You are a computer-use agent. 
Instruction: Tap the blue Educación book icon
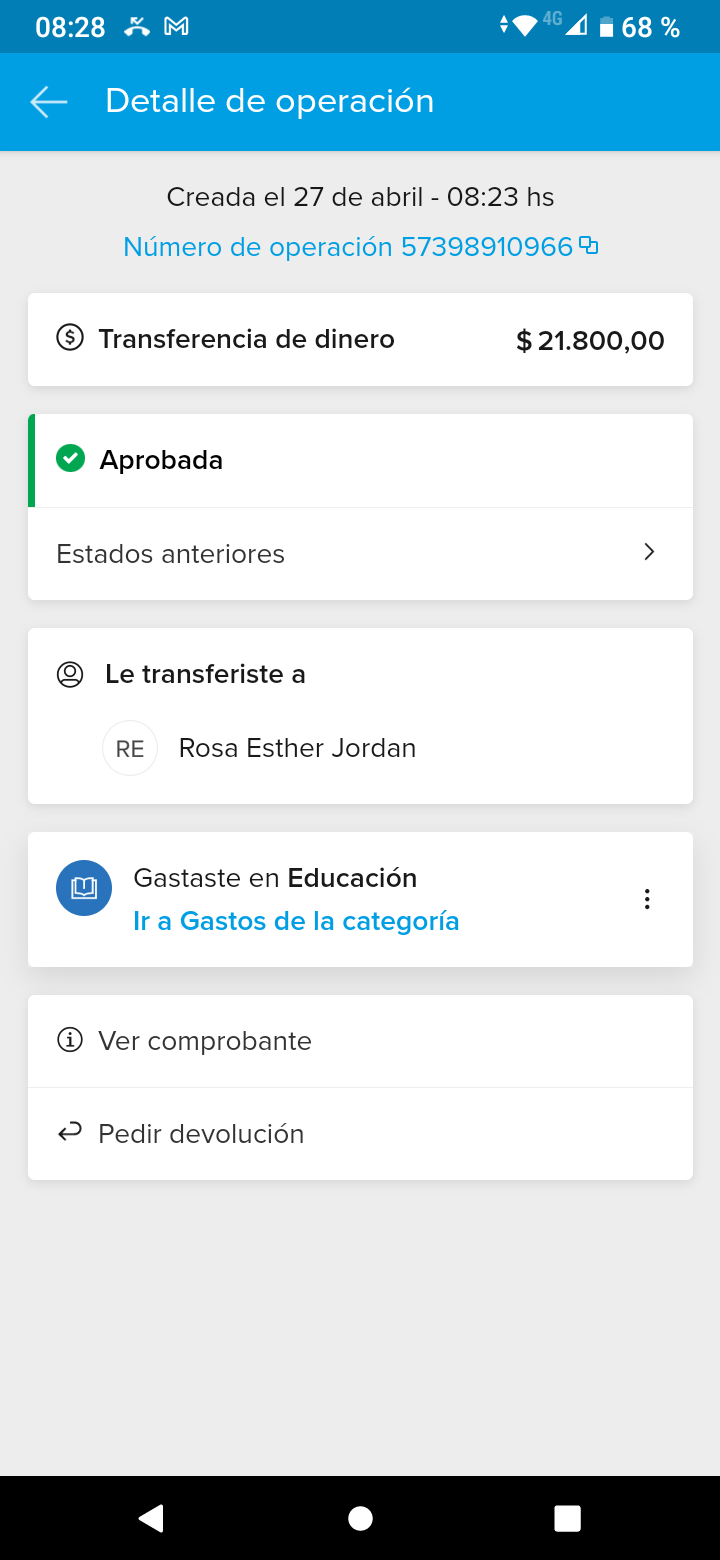tap(84, 888)
